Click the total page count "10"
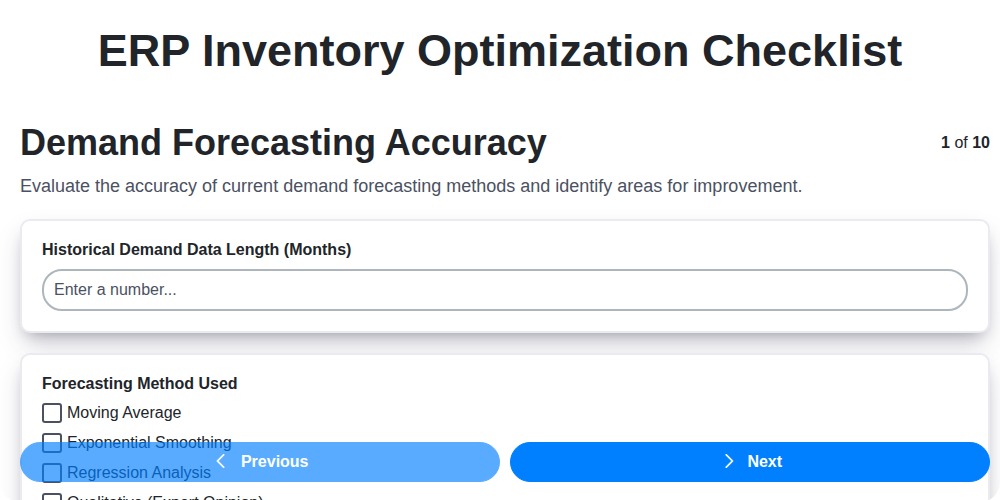 click(x=981, y=143)
